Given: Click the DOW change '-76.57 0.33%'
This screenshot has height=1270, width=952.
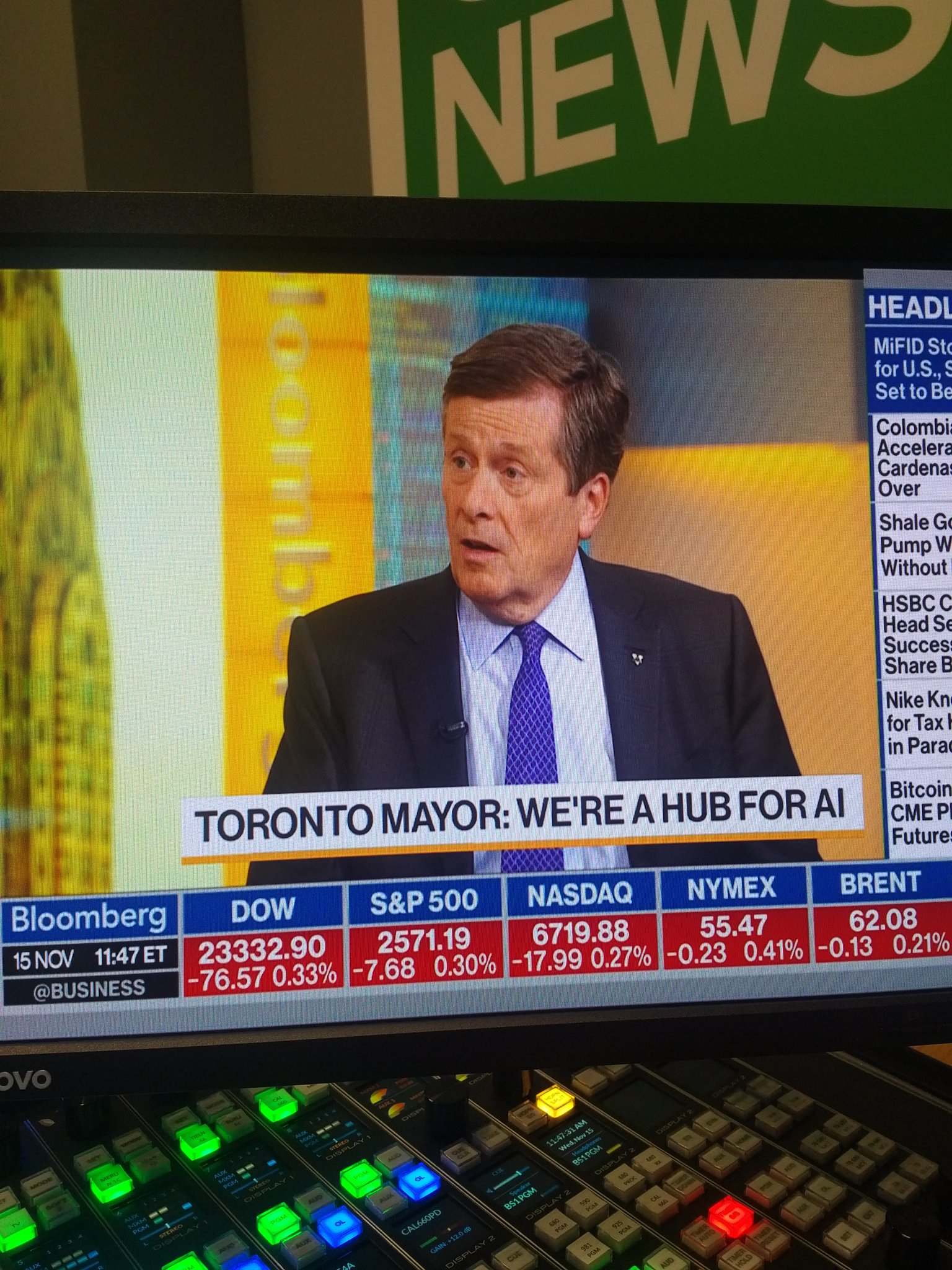Looking at the screenshot, I should (x=263, y=976).
